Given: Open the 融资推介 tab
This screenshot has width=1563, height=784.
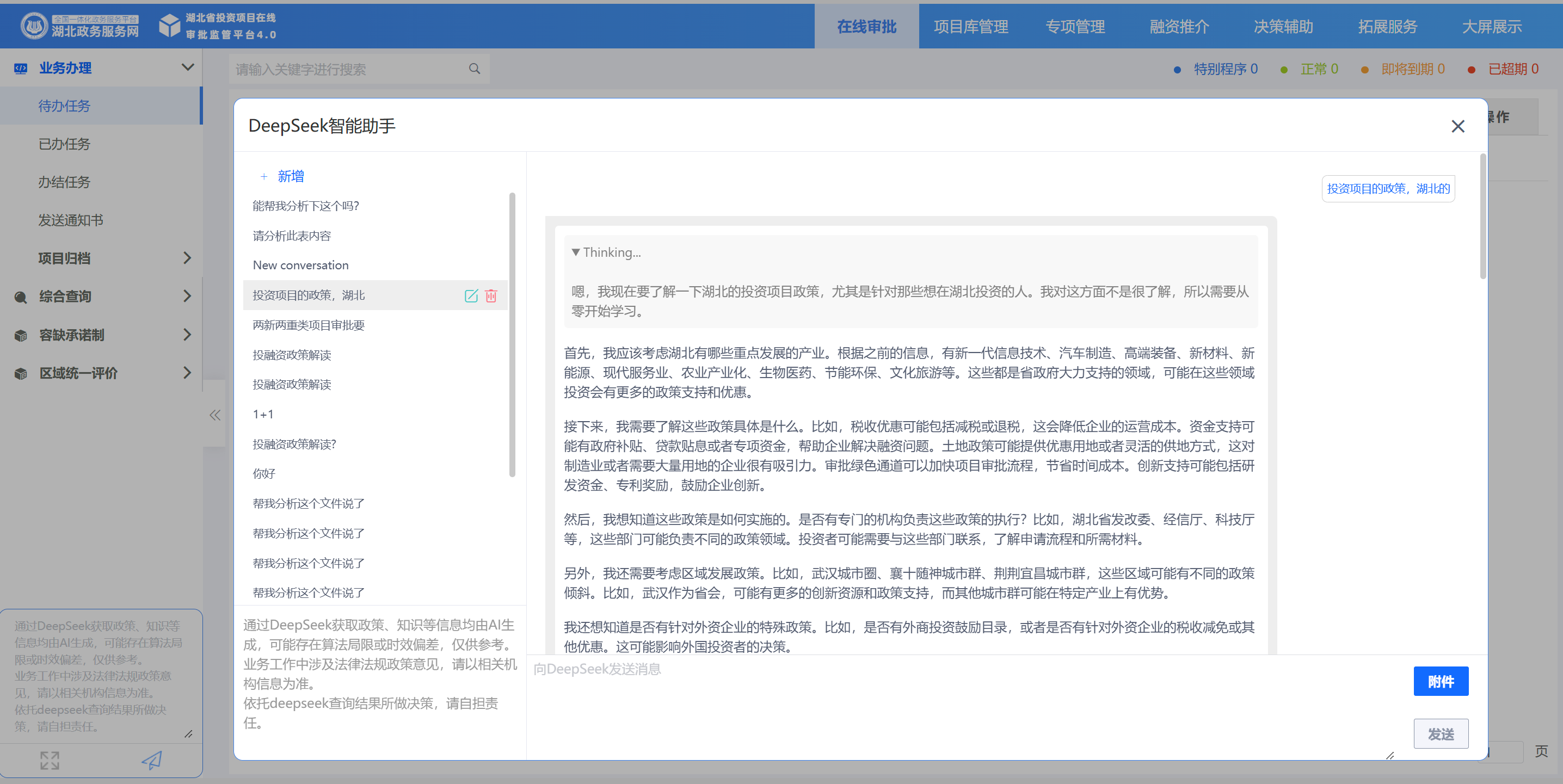Looking at the screenshot, I should (1179, 27).
